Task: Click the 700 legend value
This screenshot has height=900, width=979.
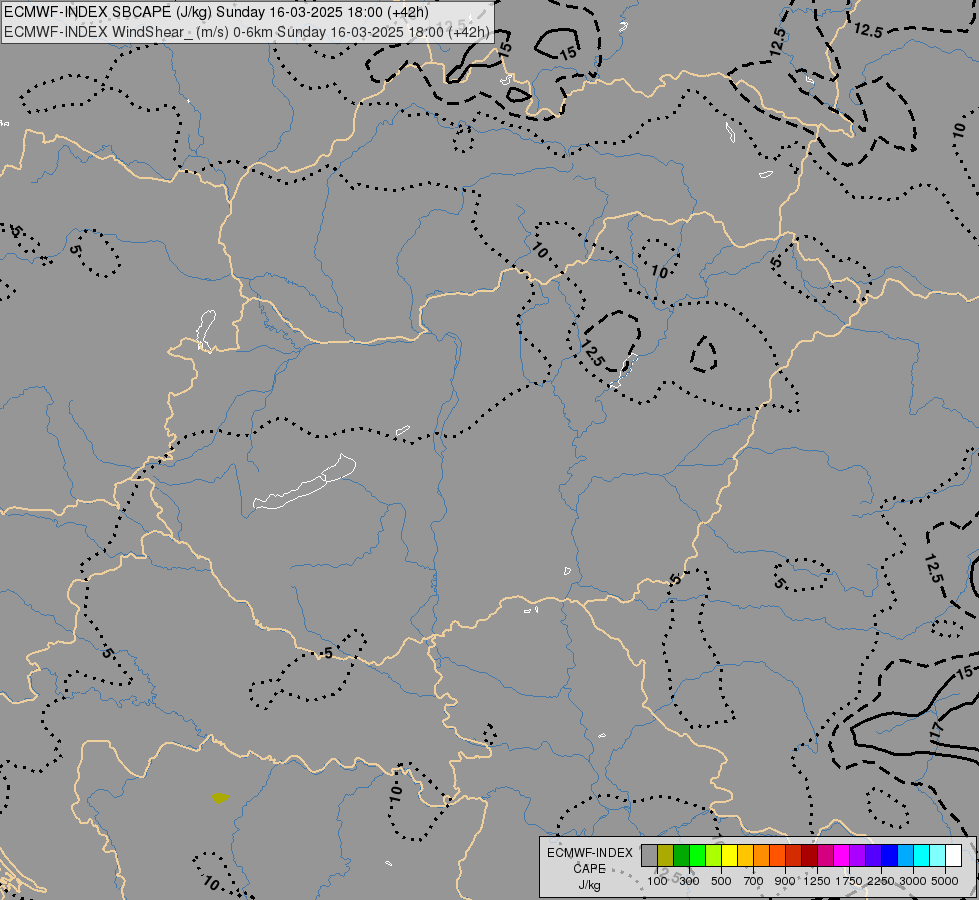Action: (754, 881)
